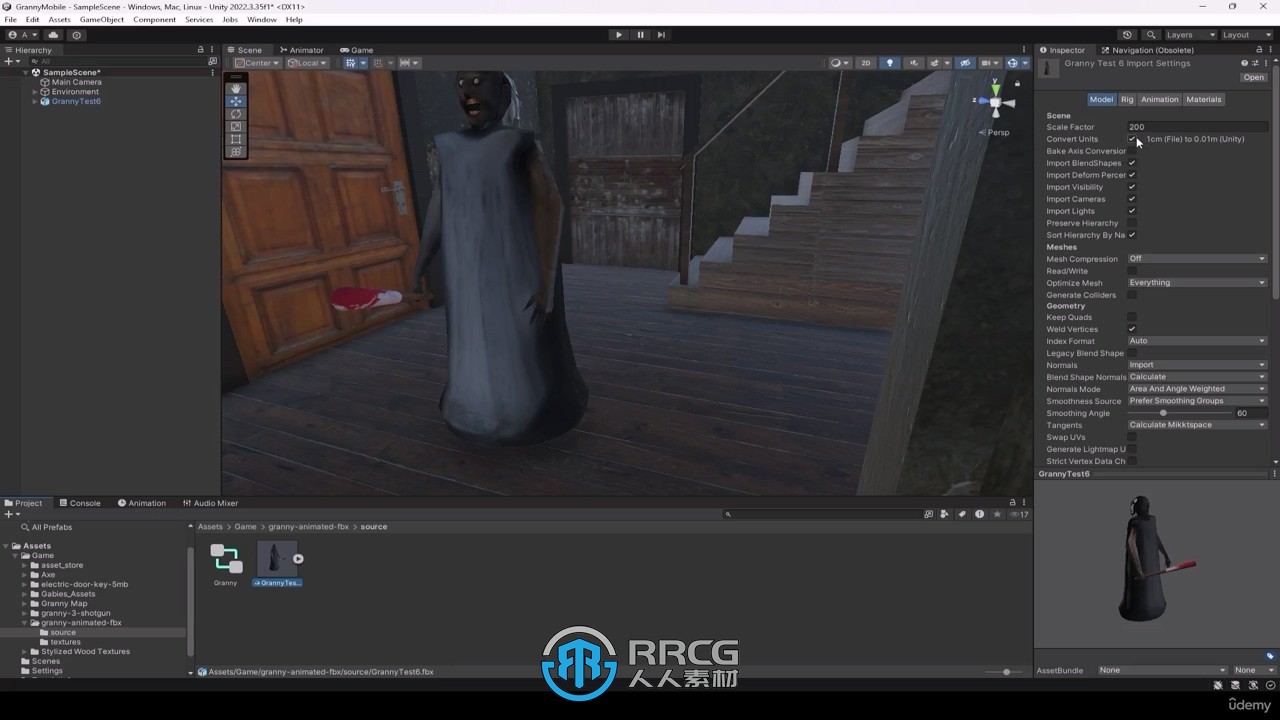The height and width of the screenshot is (720, 1280).
Task: Open the cloud services icon
Action: point(54,35)
